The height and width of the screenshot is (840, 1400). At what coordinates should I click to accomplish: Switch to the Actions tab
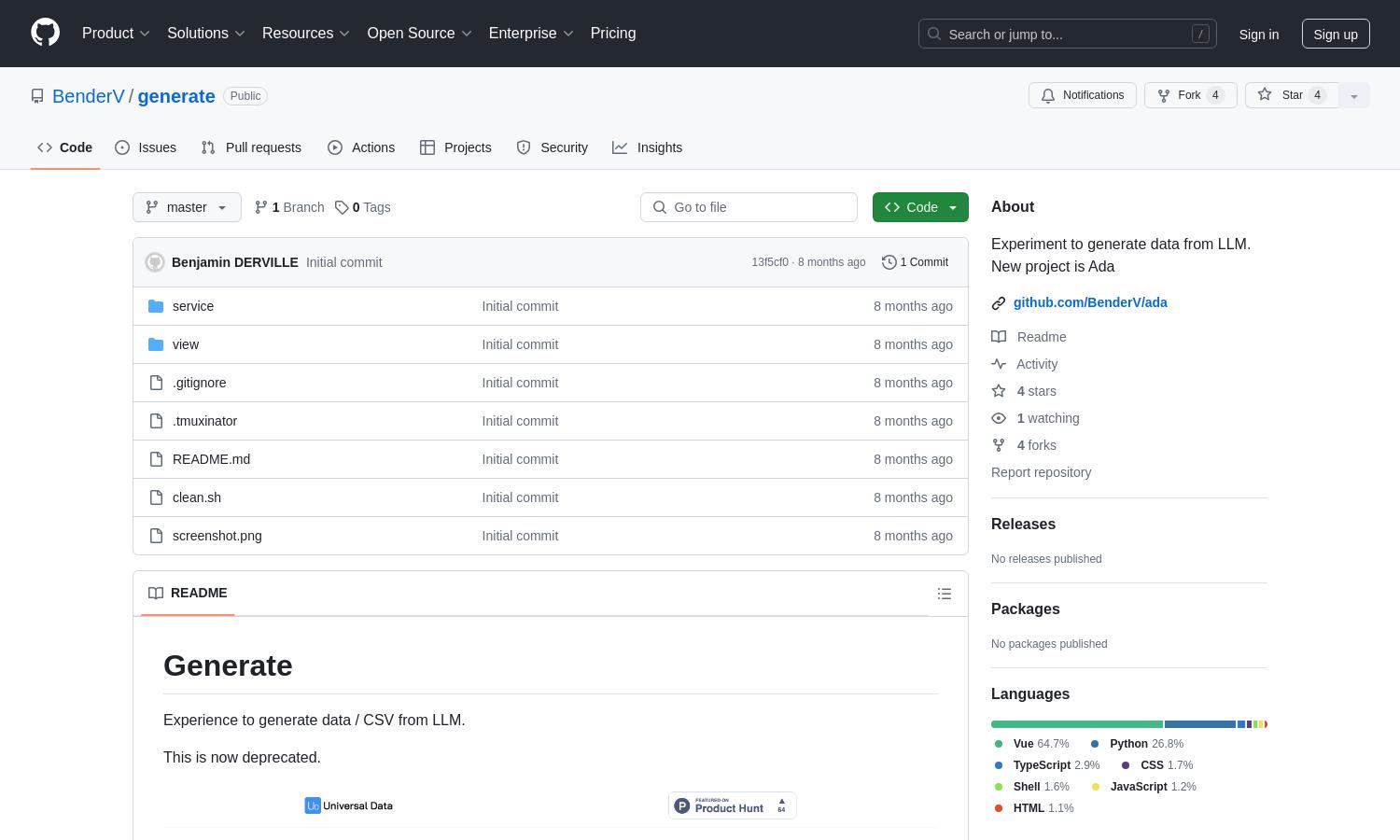point(361,147)
